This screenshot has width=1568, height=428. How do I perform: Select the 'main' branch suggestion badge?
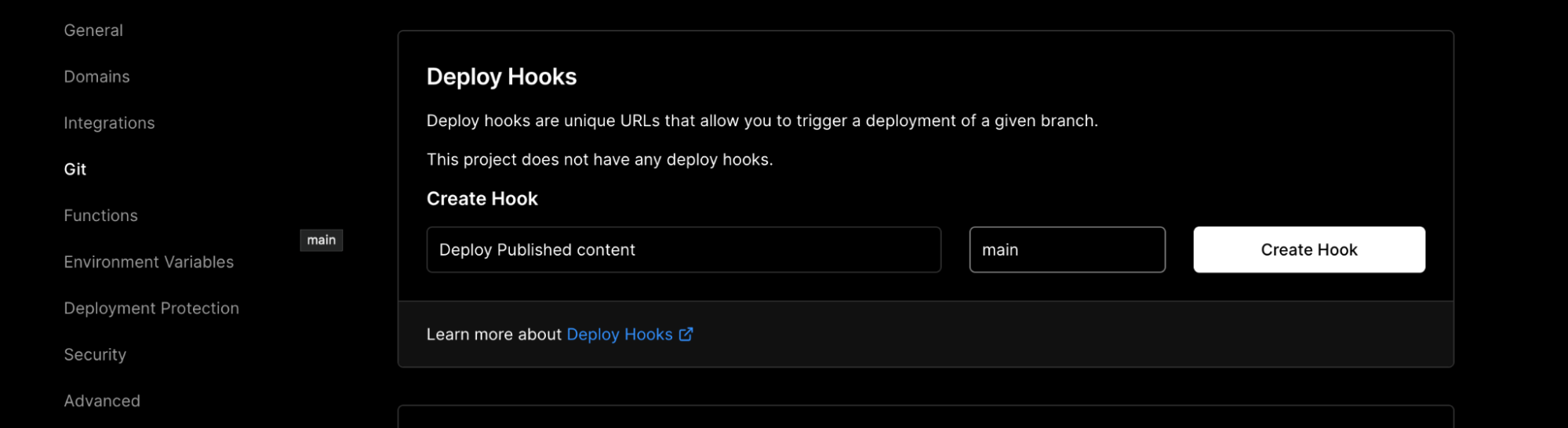click(x=321, y=240)
